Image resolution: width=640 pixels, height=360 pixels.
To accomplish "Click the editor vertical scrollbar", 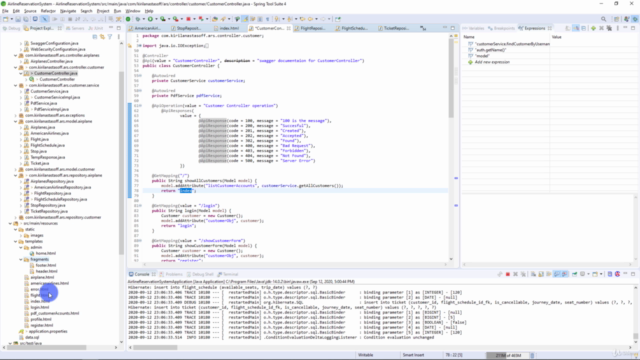I will [x=451, y=78].
